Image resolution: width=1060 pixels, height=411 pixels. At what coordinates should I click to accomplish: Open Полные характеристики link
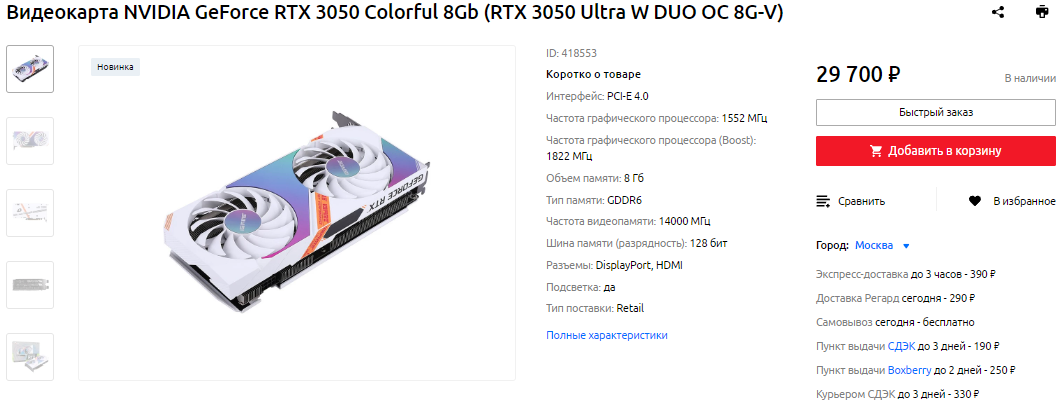tap(606, 335)
